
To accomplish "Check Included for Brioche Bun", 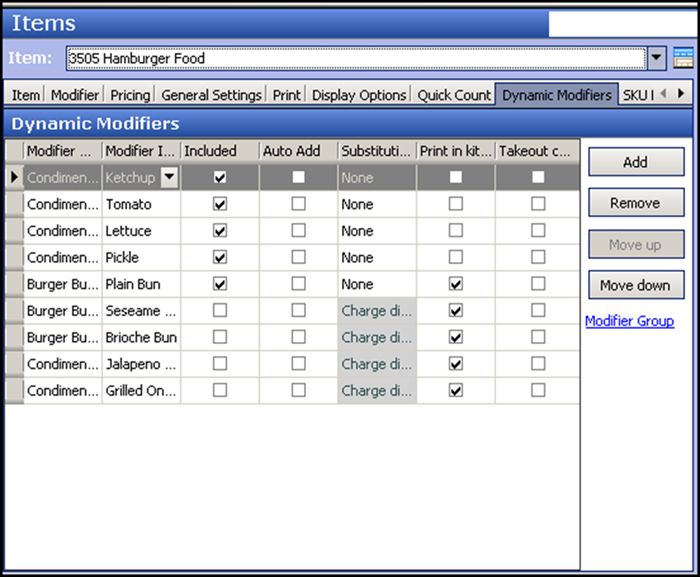I will point(220,337).
